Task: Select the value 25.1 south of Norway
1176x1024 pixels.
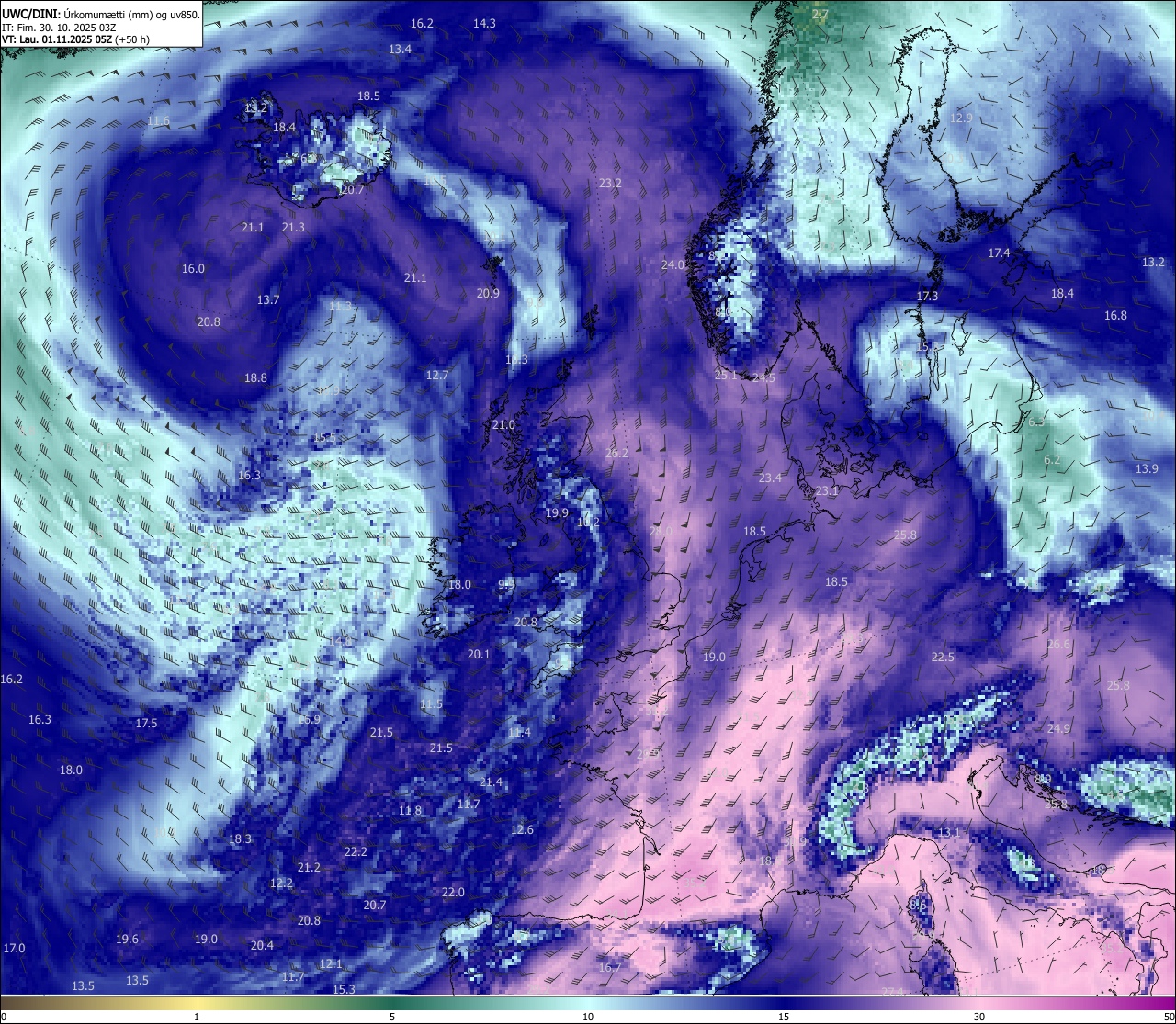Action: click(726, 375)
